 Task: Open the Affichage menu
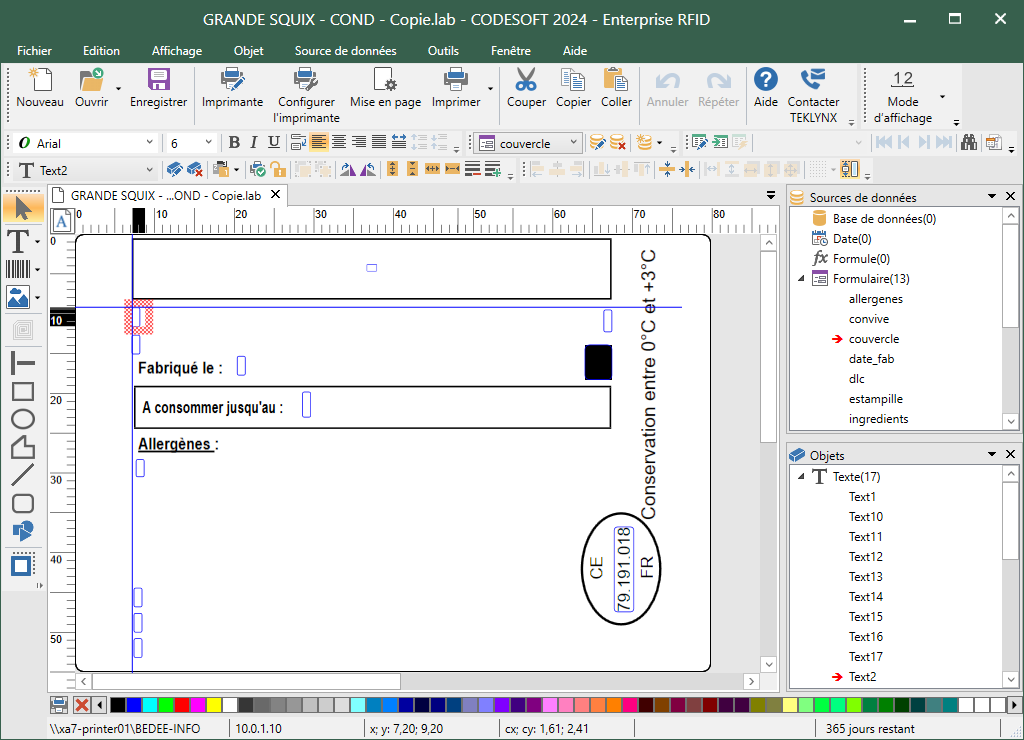pyautogui.click(x=177, y=51)
